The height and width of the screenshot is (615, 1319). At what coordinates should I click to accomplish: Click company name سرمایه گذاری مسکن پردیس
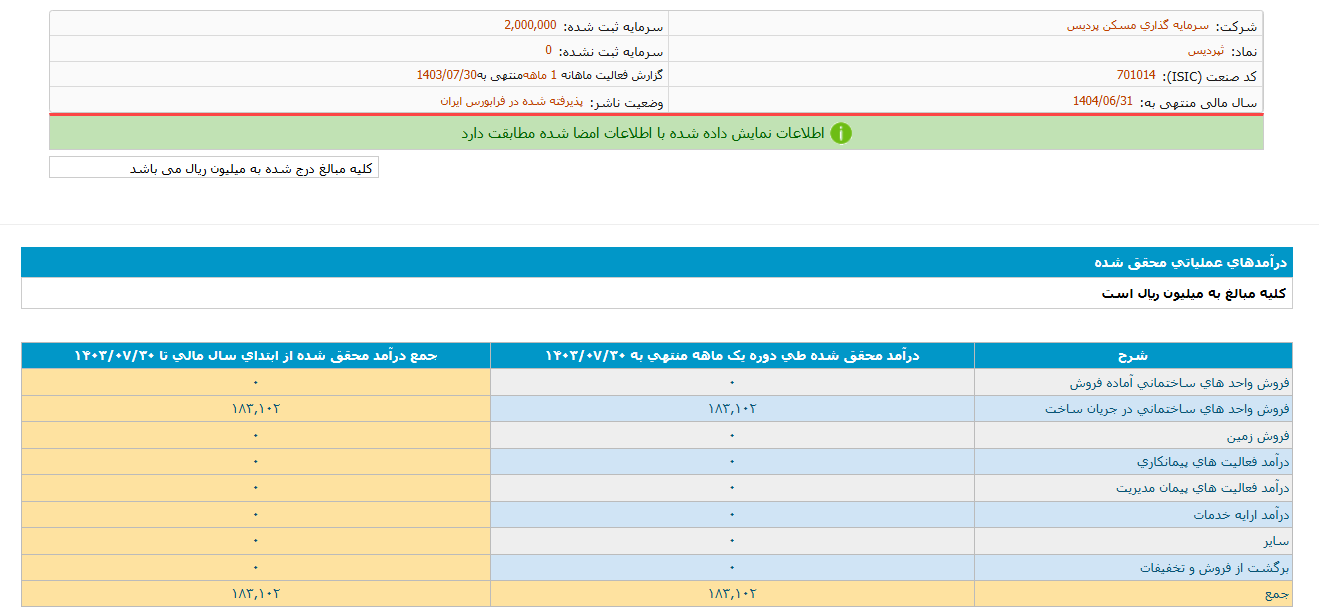[1137, 26]
